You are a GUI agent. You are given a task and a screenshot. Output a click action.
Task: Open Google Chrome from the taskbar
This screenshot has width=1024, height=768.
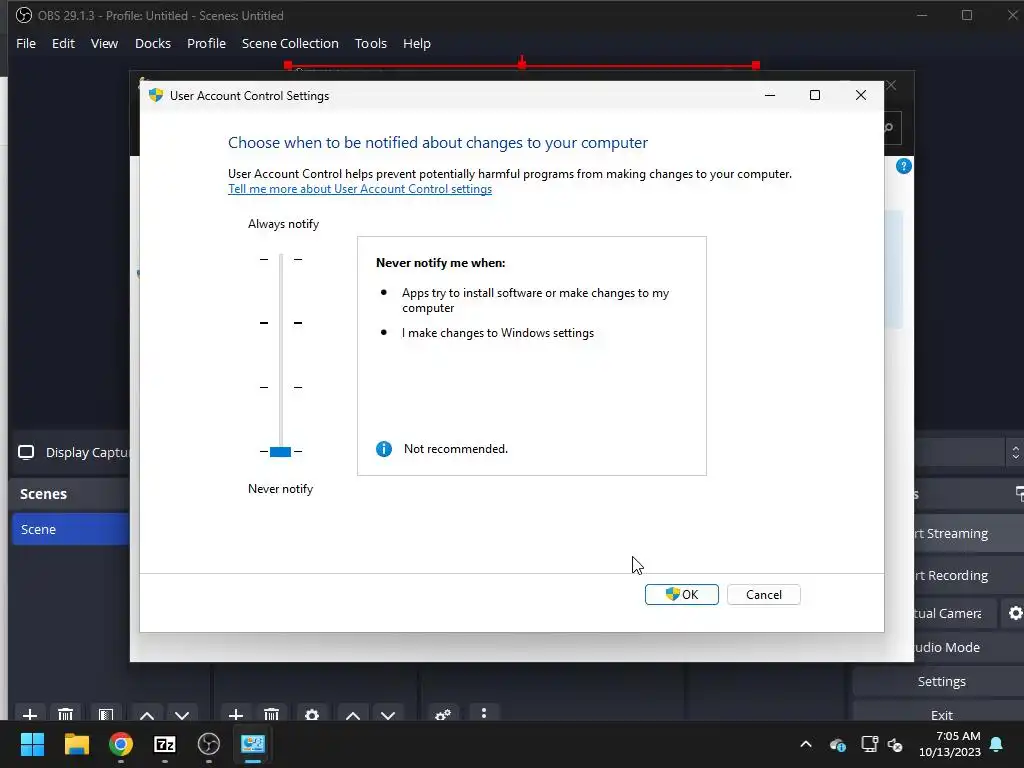121,744
